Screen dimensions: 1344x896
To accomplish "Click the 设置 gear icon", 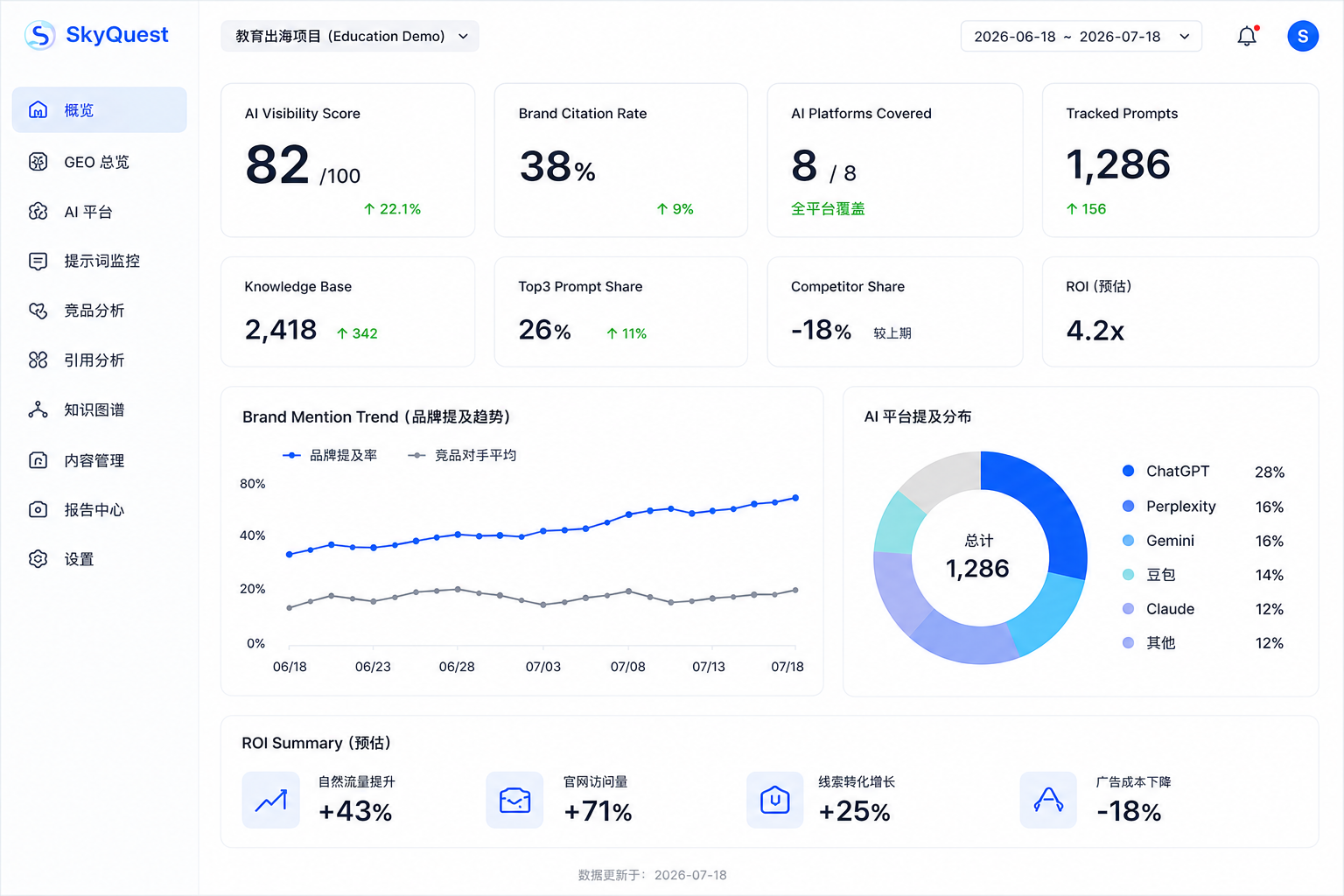I will (x=38, y=559).
